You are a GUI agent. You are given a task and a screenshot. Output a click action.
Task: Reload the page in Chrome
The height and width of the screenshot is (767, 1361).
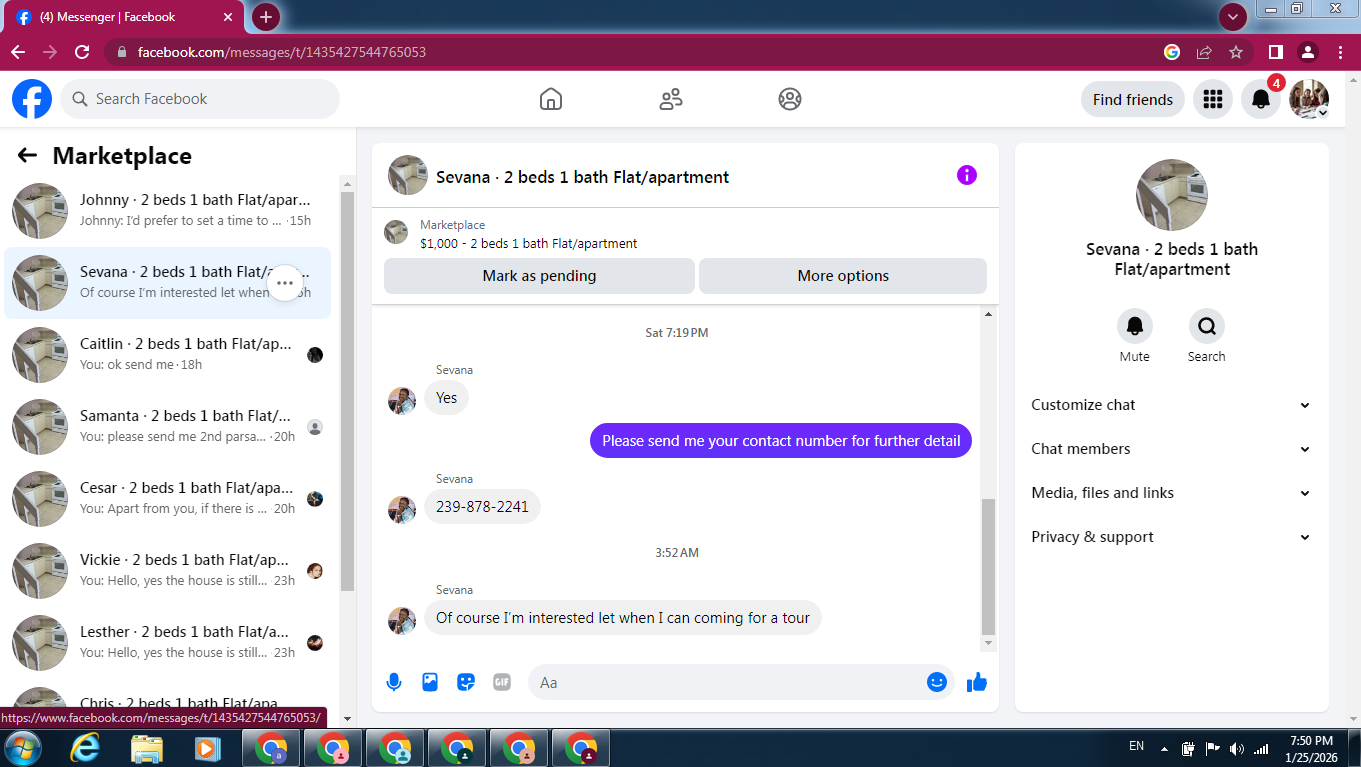tap(82, 52)
